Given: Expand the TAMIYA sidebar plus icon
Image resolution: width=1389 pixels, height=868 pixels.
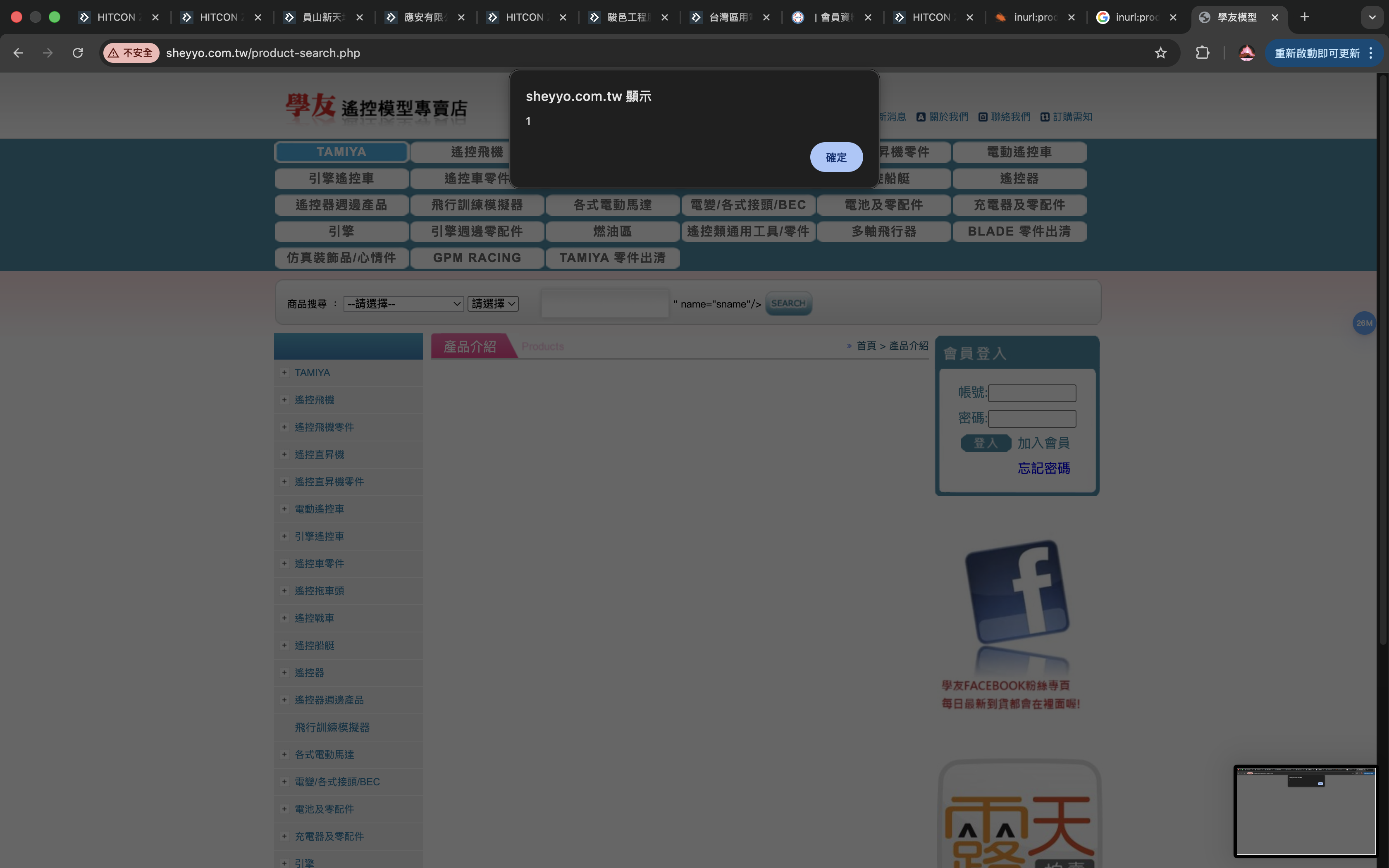Looking at the screenshot, I should (x=284, y=372).
